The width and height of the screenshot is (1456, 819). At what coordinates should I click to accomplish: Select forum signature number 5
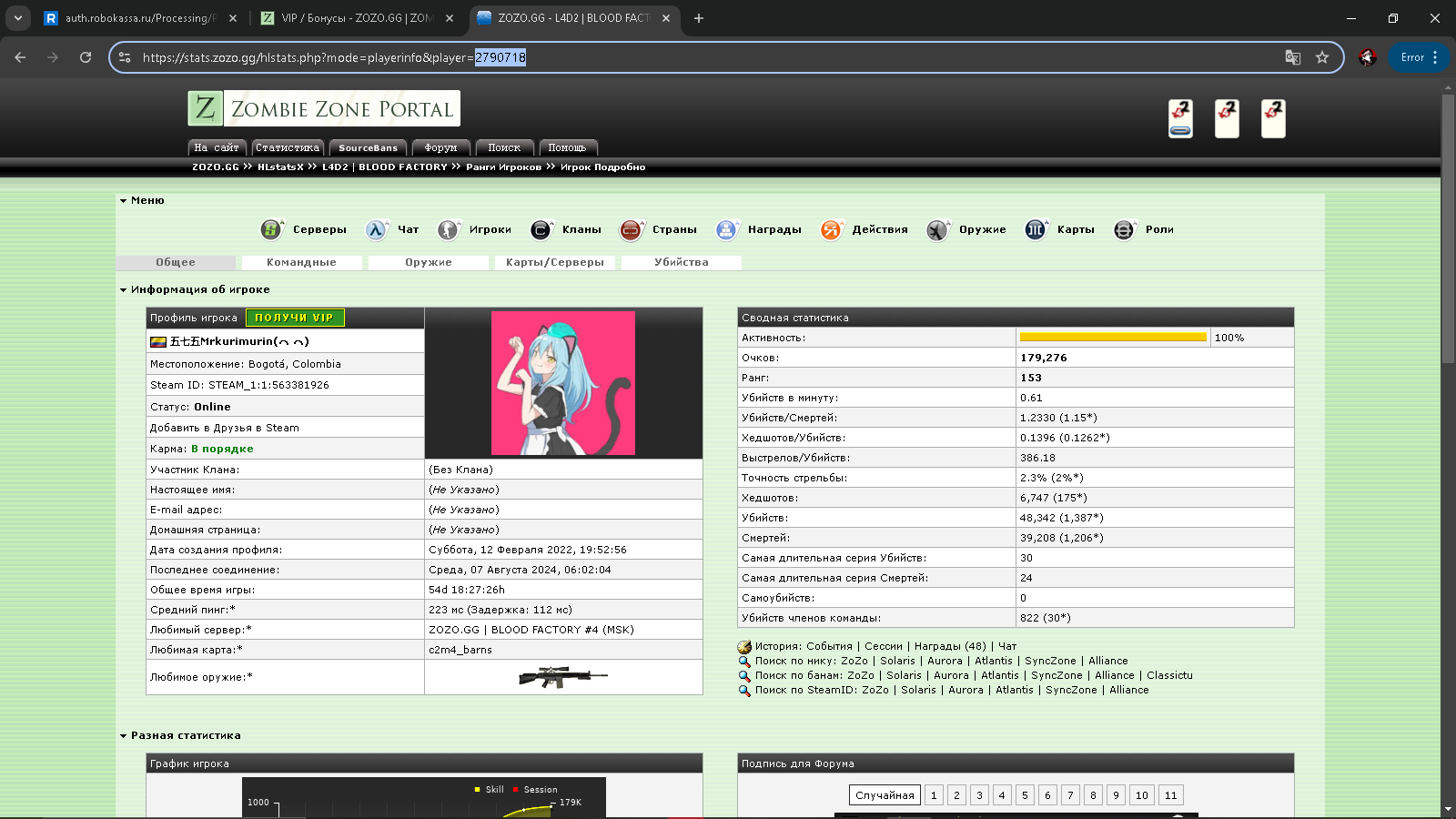[1025, 795]
